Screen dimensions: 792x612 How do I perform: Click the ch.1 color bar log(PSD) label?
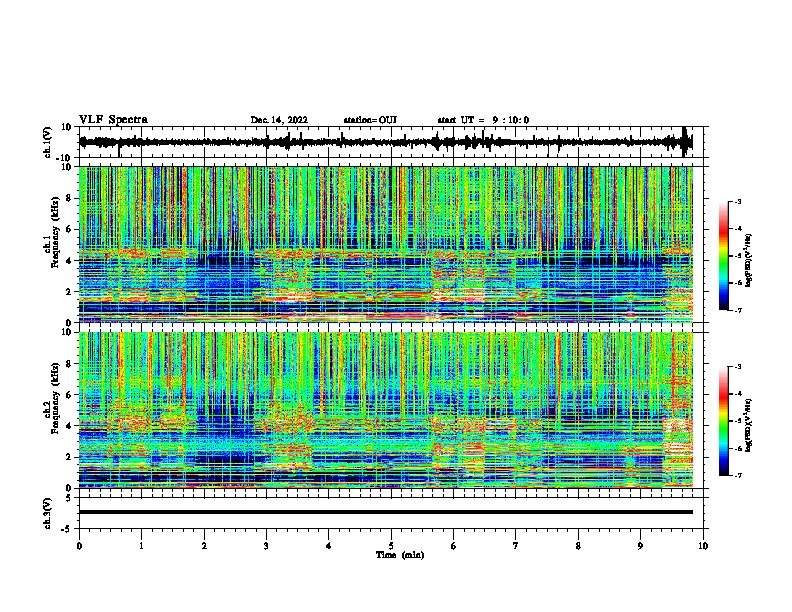click(749, 260)
